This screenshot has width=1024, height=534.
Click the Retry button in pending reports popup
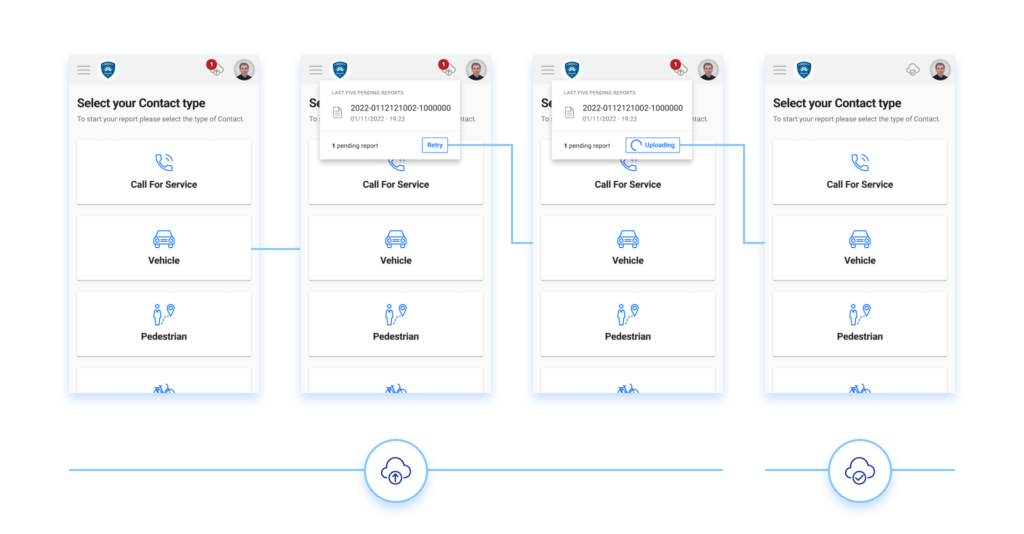pos(435,145)
